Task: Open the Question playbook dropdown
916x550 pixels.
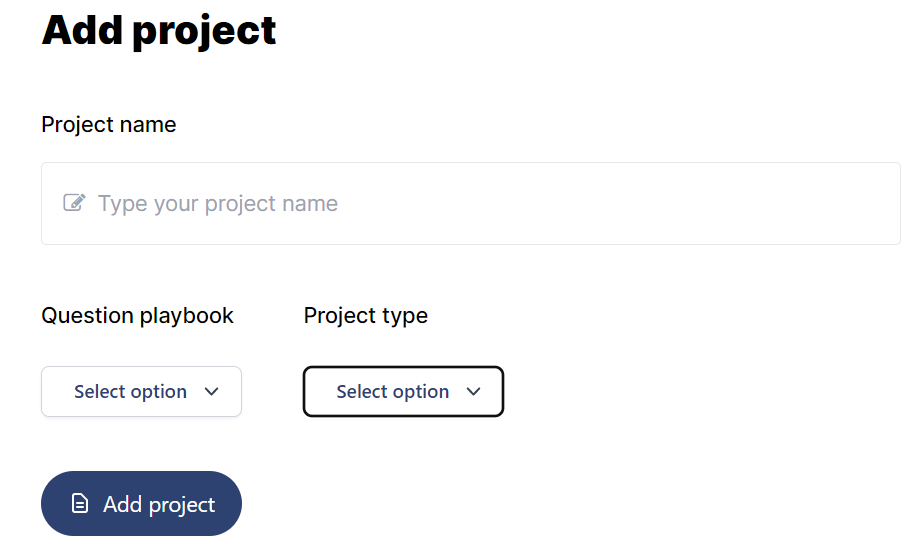Action: (141, 392)
